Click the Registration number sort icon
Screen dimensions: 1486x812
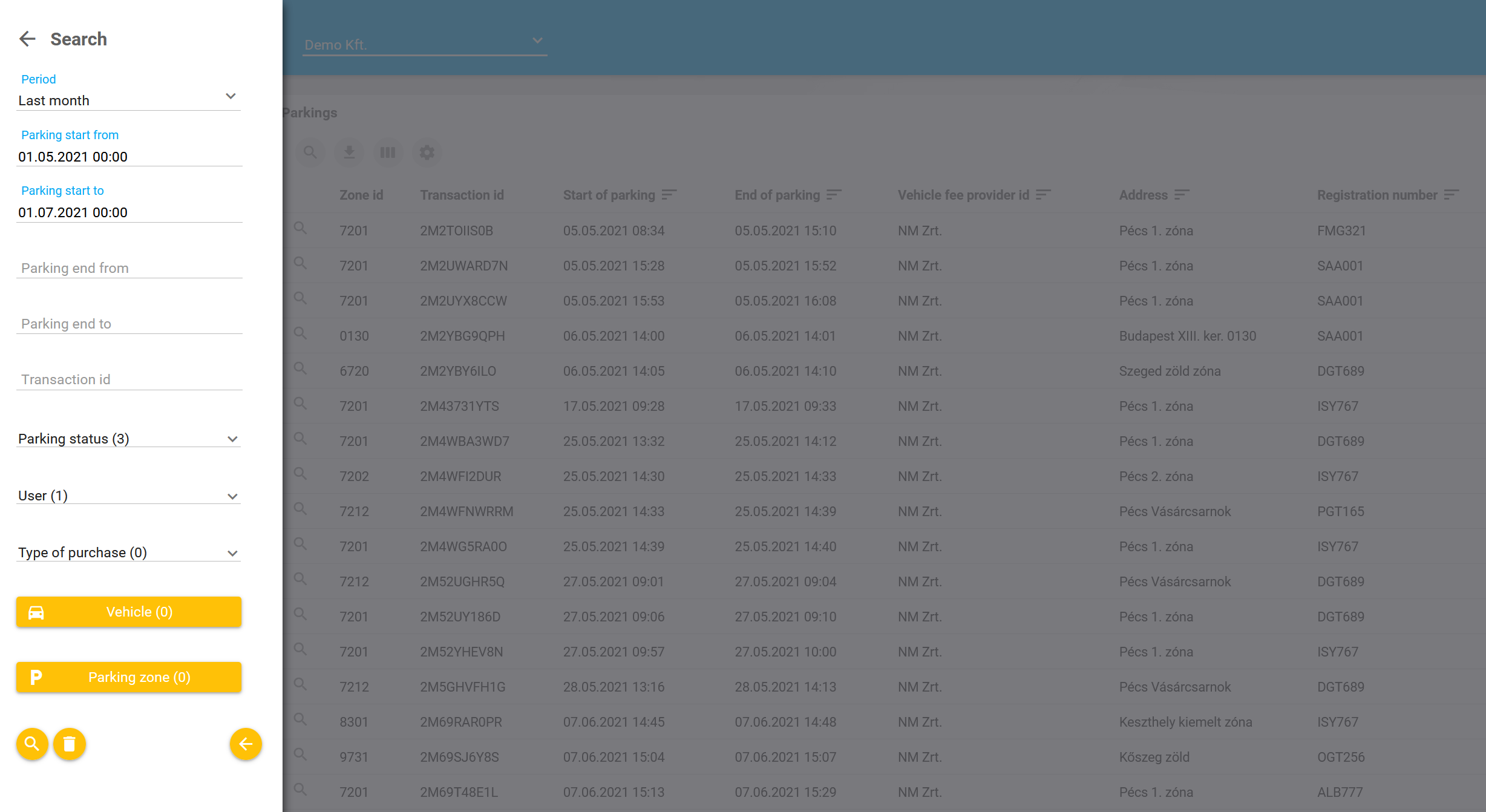[x=1451, y=195]
